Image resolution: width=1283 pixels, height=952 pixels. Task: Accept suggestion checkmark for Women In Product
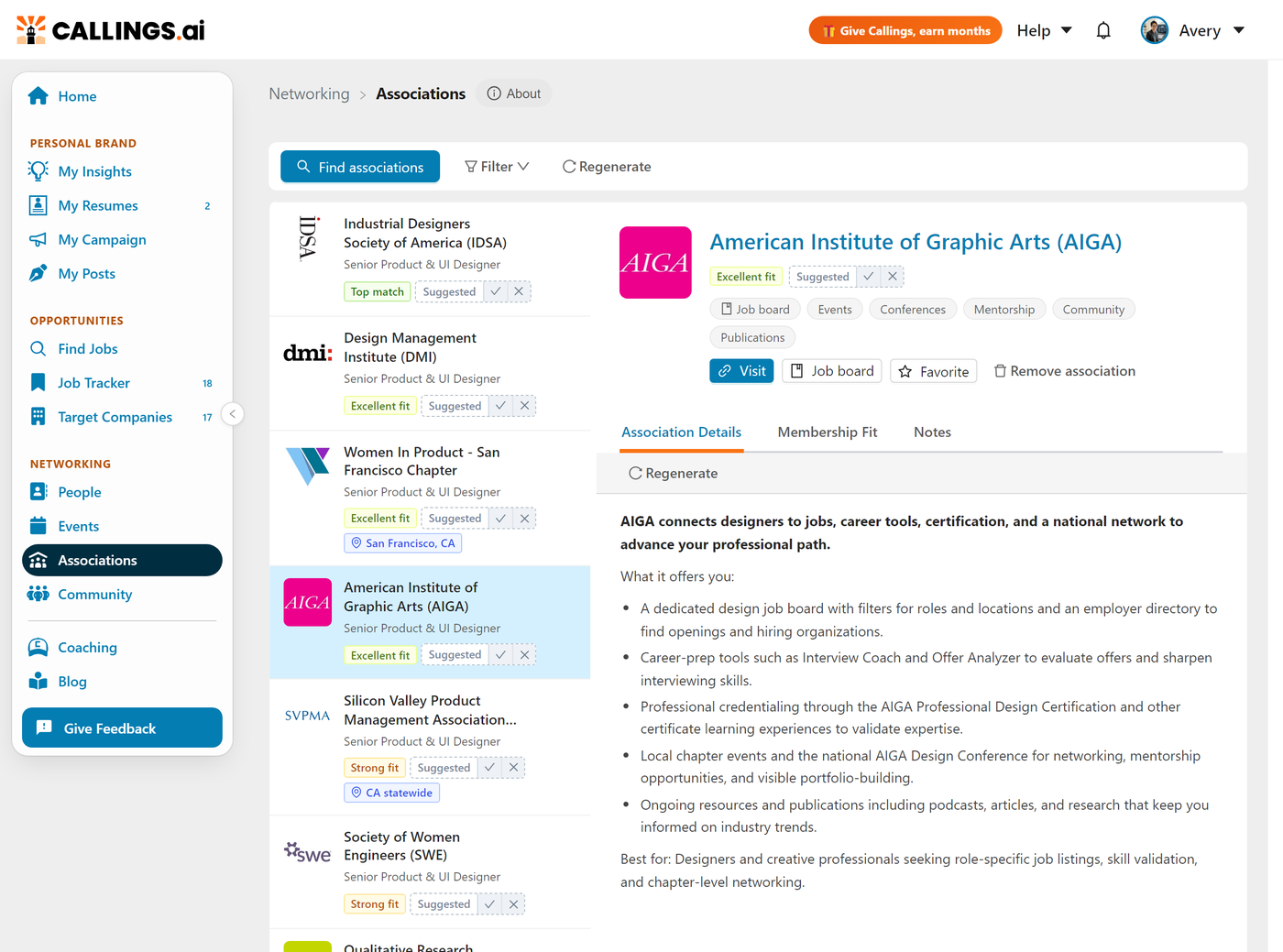(500, 518)
